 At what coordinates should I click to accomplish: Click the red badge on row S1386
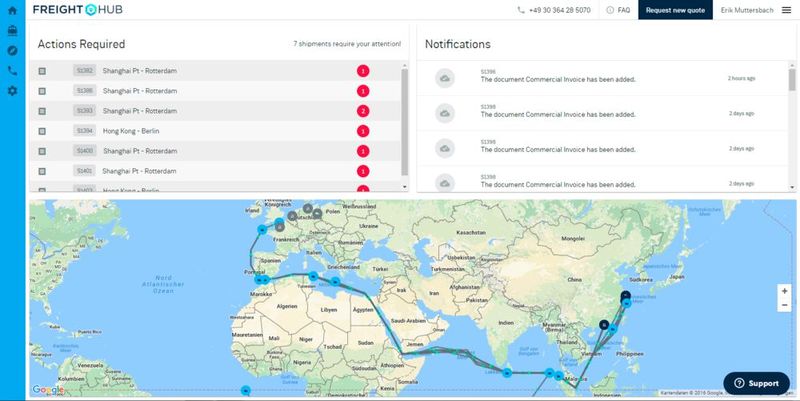363,91
